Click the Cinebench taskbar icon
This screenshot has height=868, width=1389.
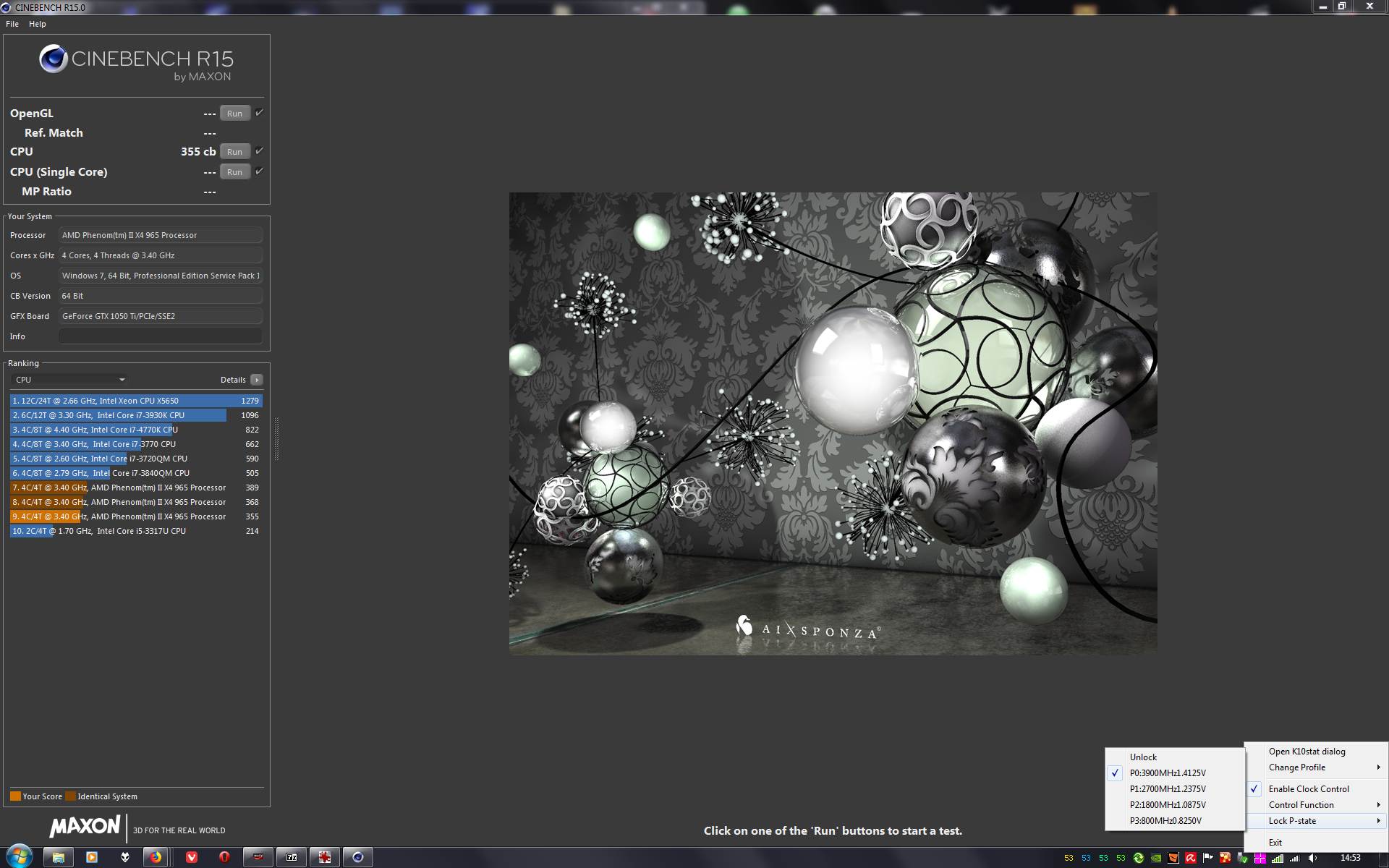click(x=357, y=857)
